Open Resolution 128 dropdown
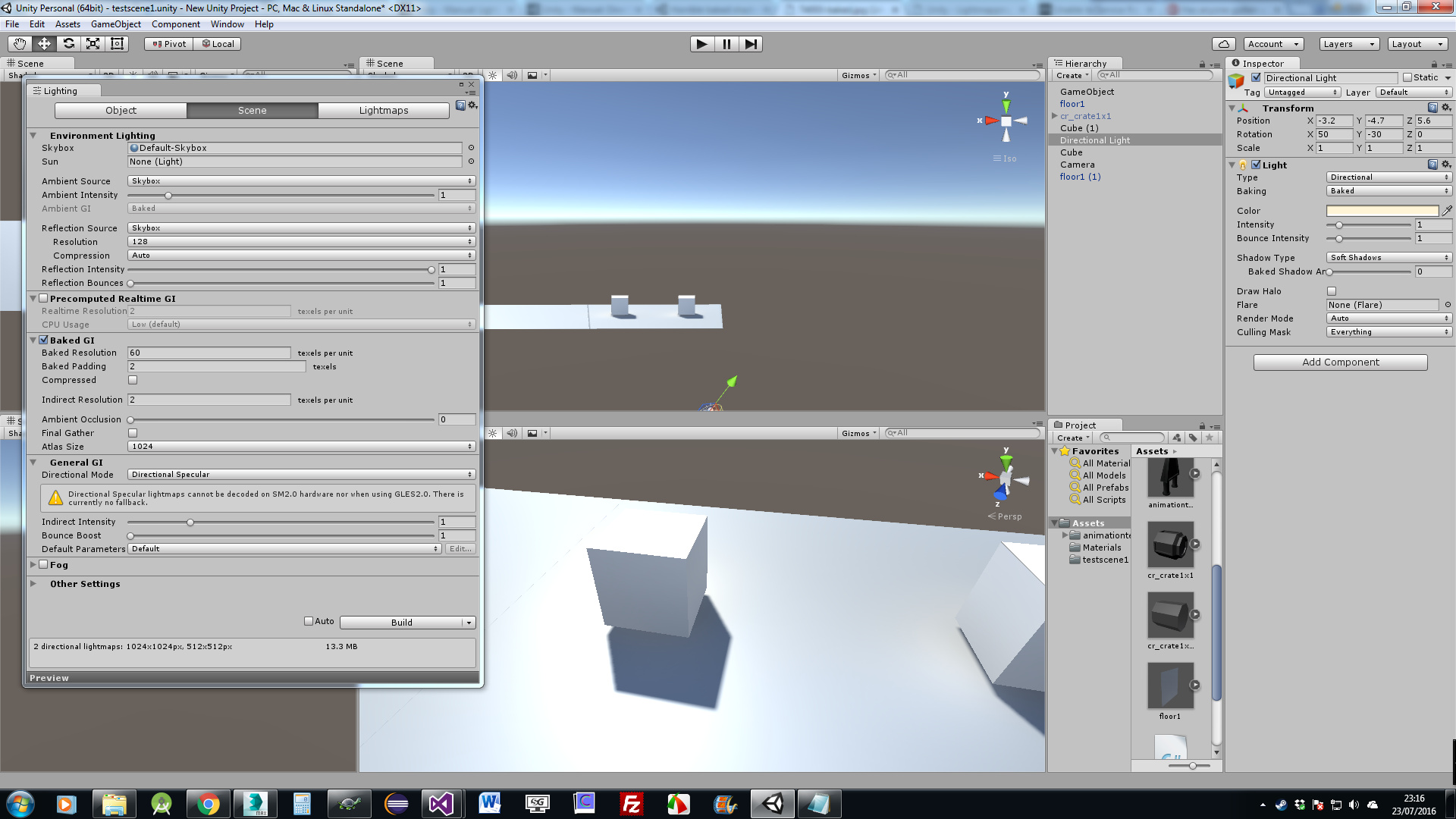The image size is (1456, 819). point(302,242)
